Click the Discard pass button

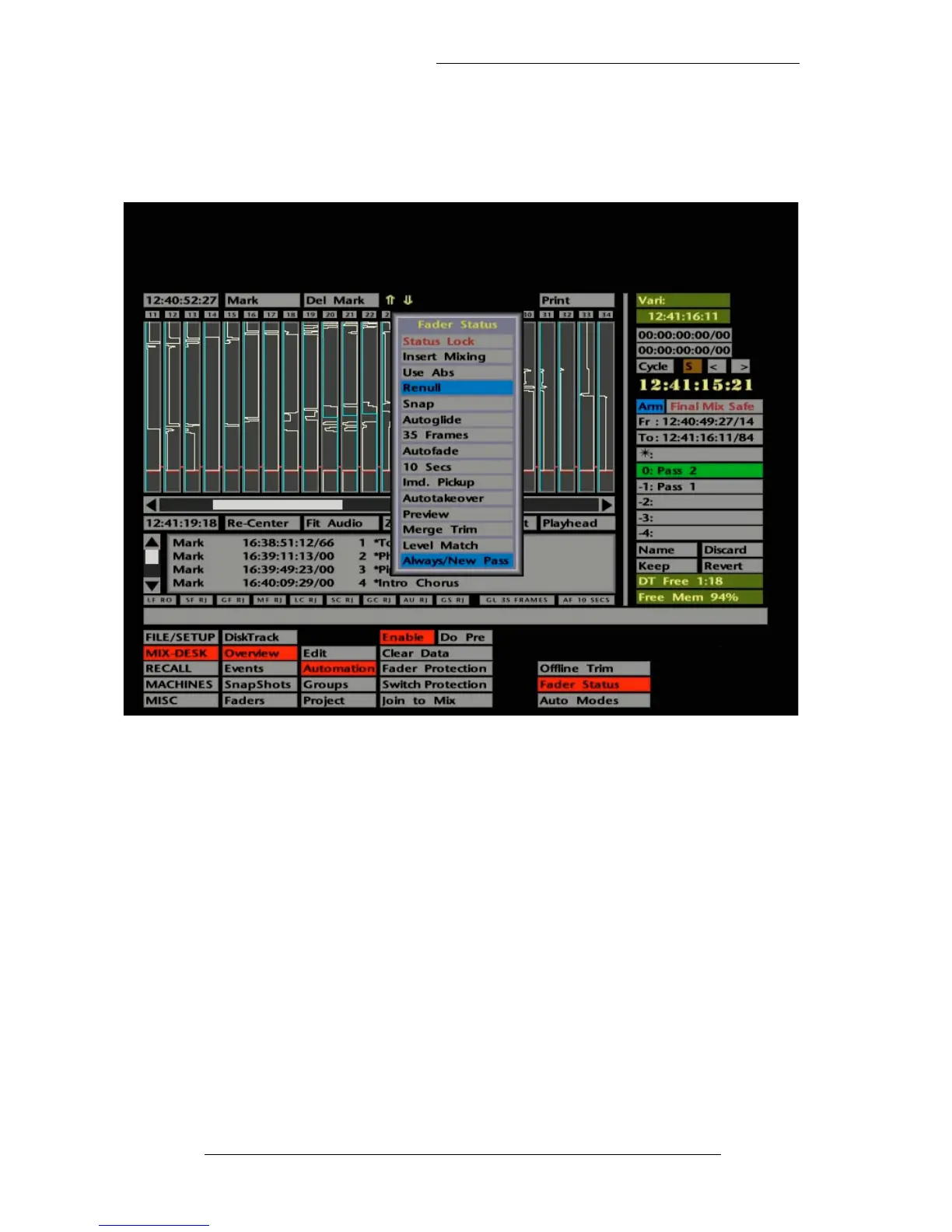pyautogui.click(x=732, y=550)
